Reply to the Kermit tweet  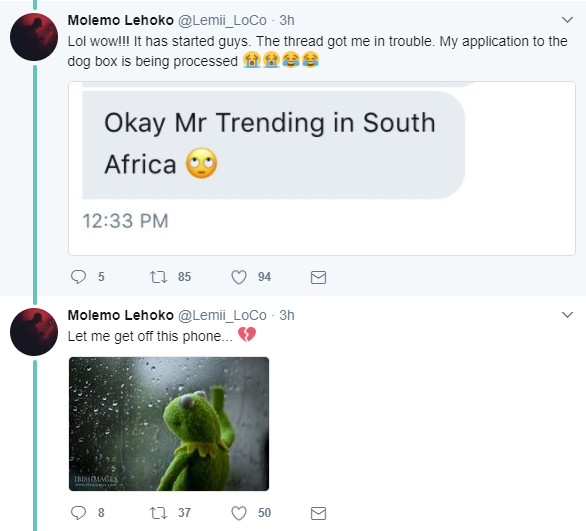78,513
